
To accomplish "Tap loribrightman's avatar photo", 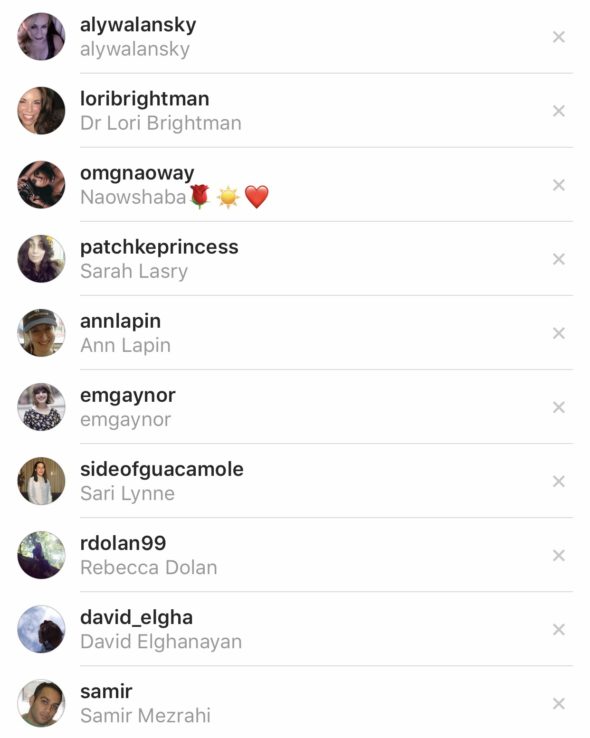I will tap(41, 111).
